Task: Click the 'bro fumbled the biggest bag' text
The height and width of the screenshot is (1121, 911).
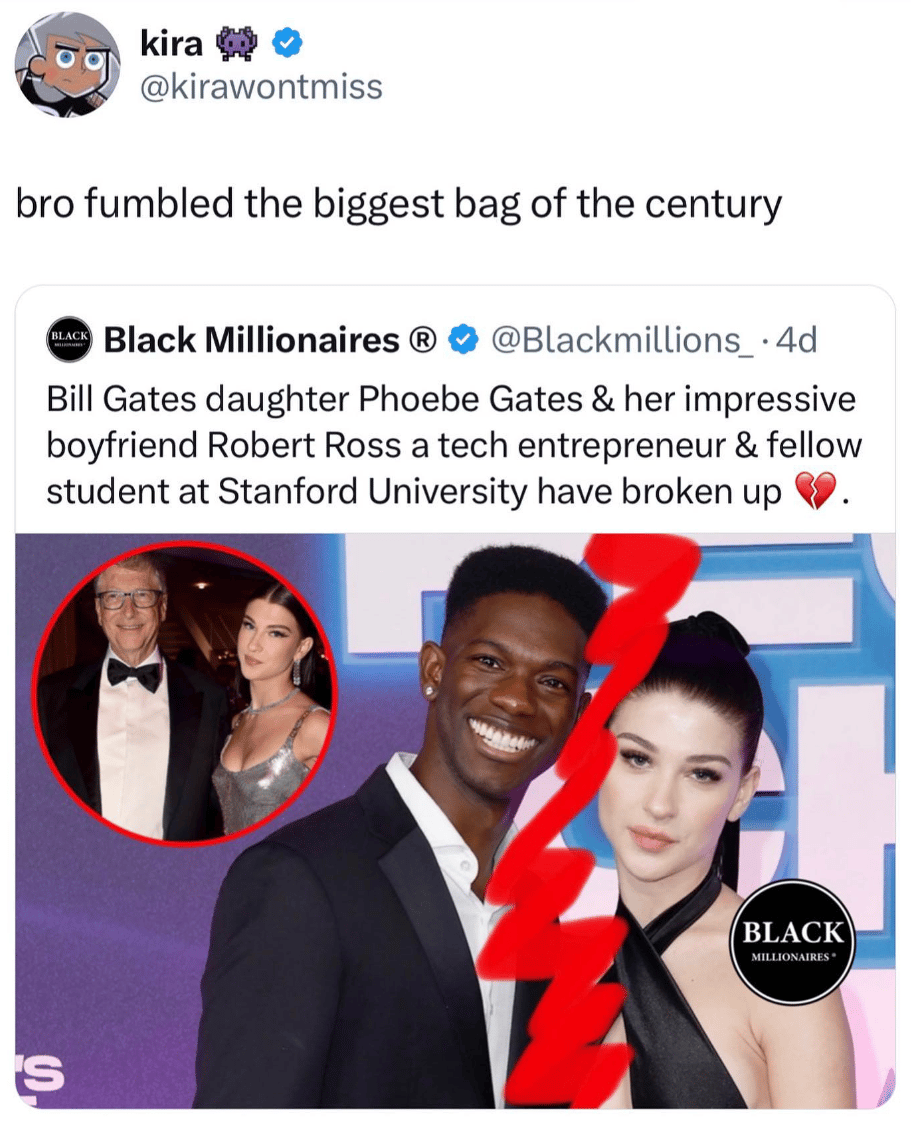Action: 398,204
